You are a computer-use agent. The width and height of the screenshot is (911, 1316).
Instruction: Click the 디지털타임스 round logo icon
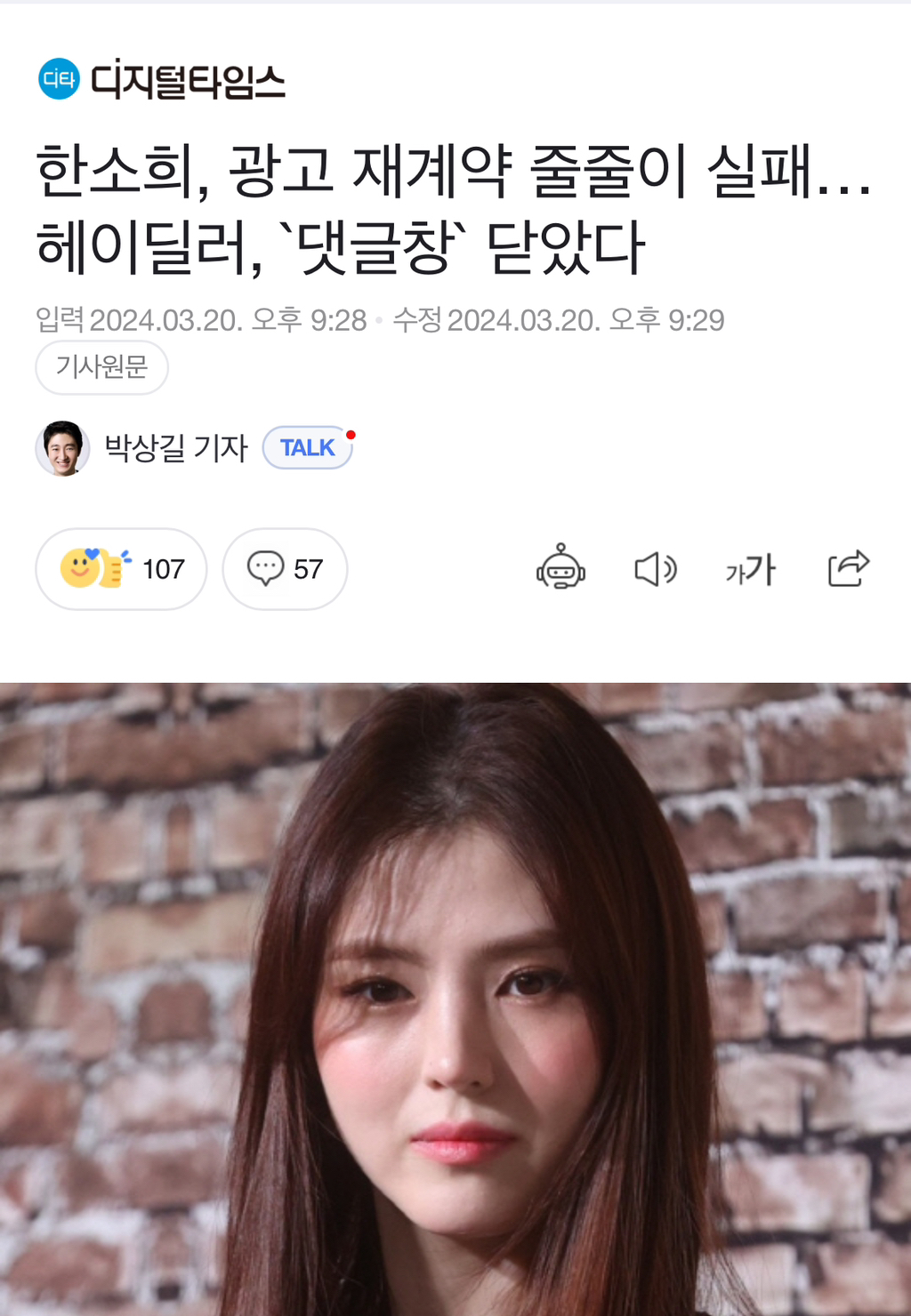[x=60, y=79]
